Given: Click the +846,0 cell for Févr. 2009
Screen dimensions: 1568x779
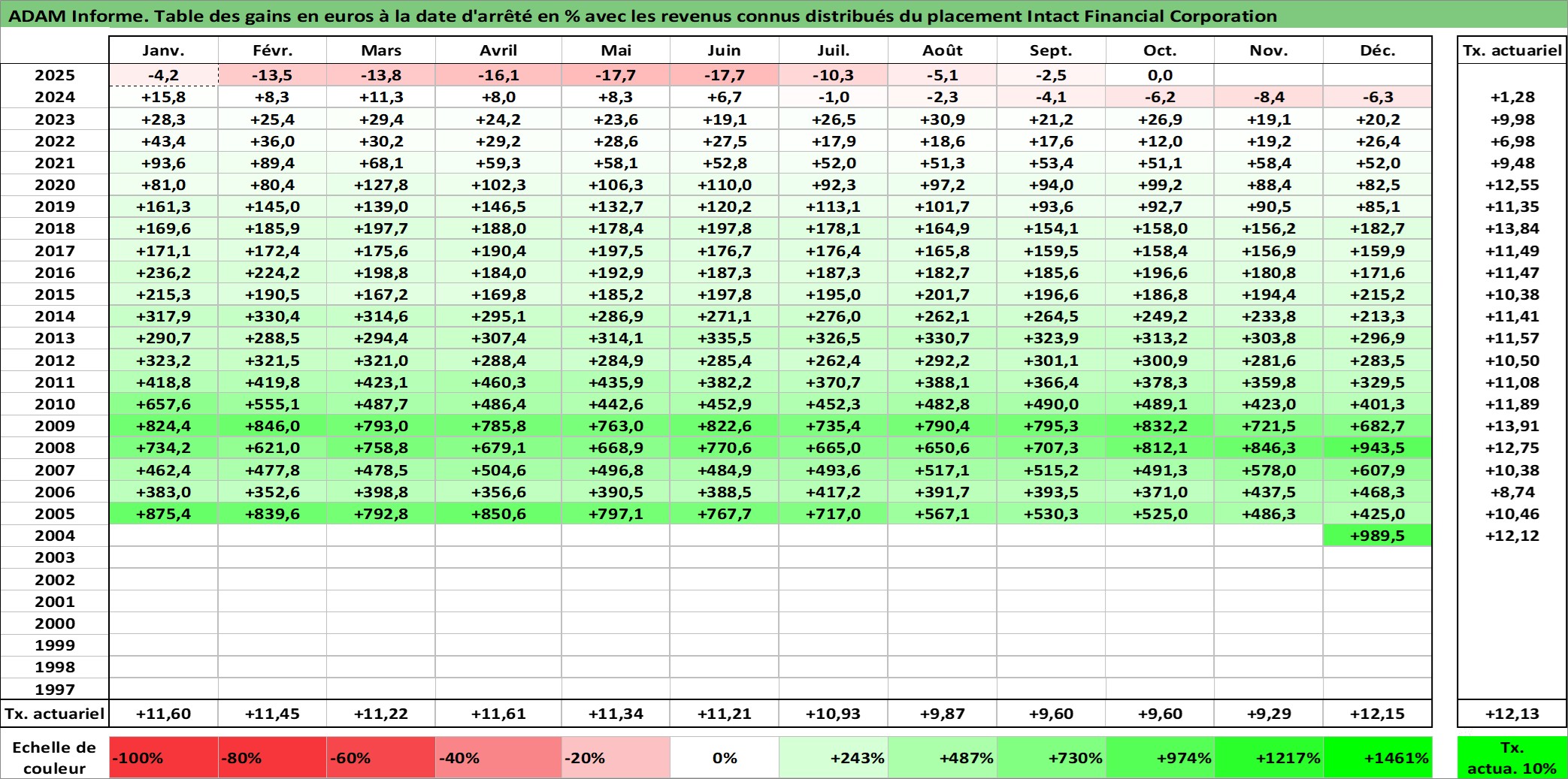Looking at the screenshot, I should [x=272, y=426].
